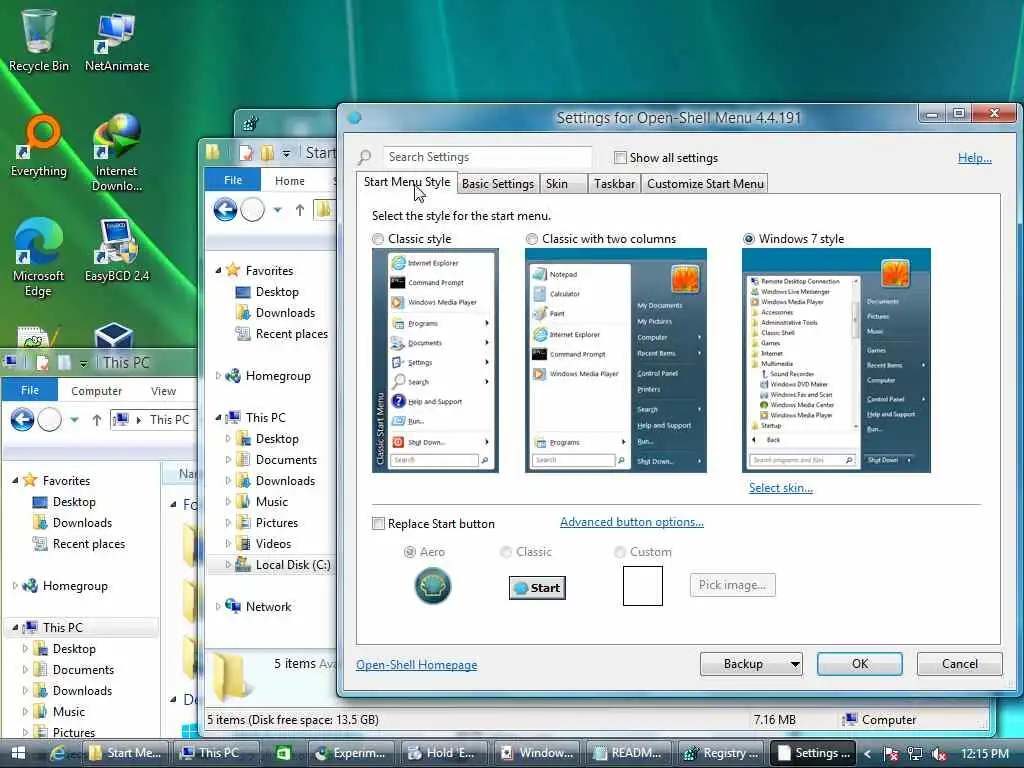Switch to the Registry taskbar window button
Viewport: 1024px width, 768px height.
pyautogui.click(x=722, y=753)
